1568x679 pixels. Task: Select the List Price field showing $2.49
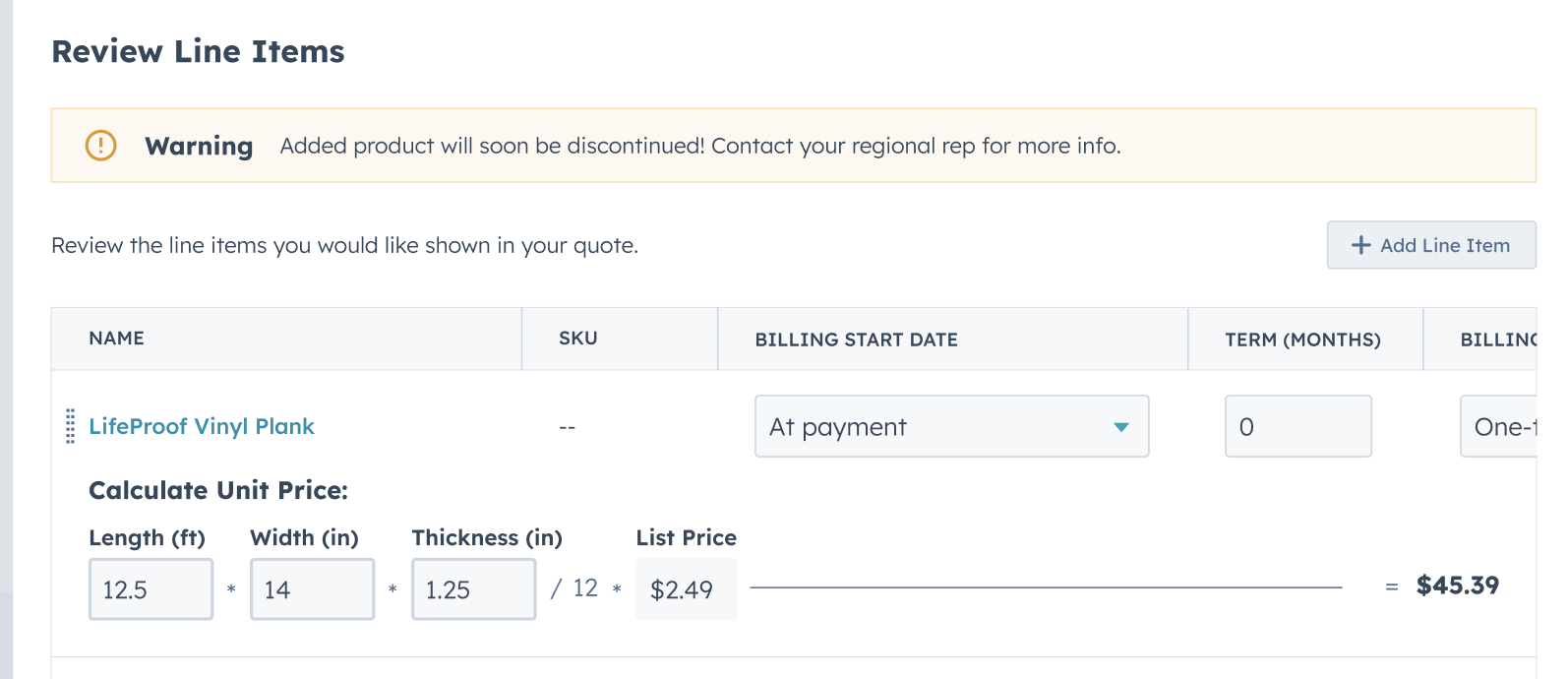point(686,588)
